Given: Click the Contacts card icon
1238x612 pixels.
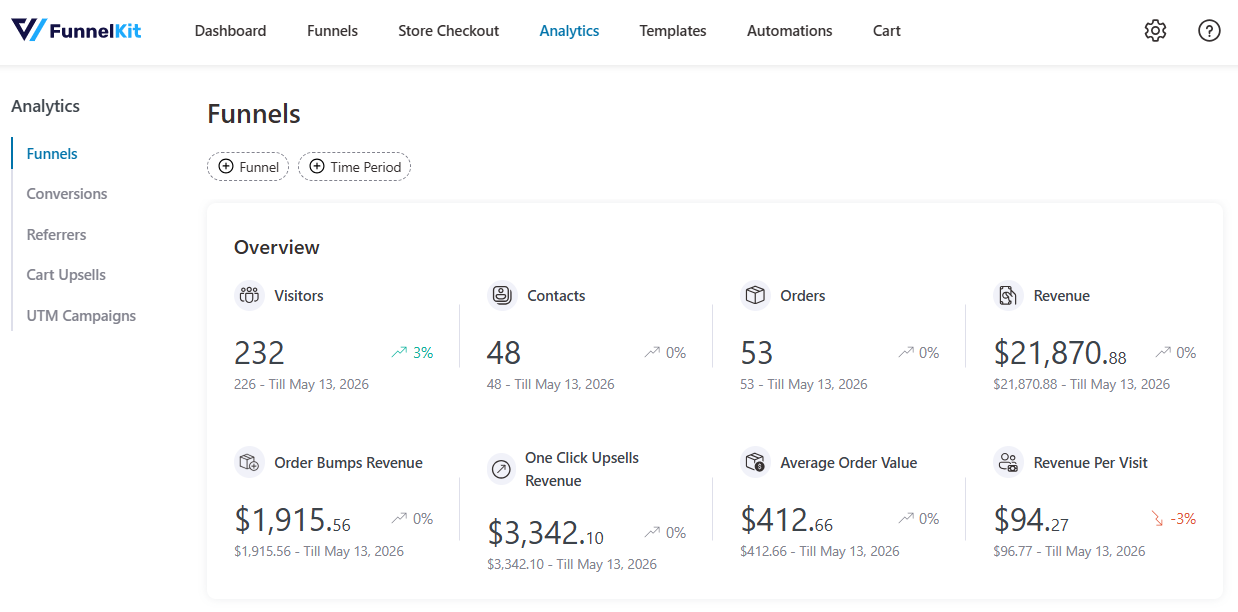Looking at the screenshot, I should point(502,296).
